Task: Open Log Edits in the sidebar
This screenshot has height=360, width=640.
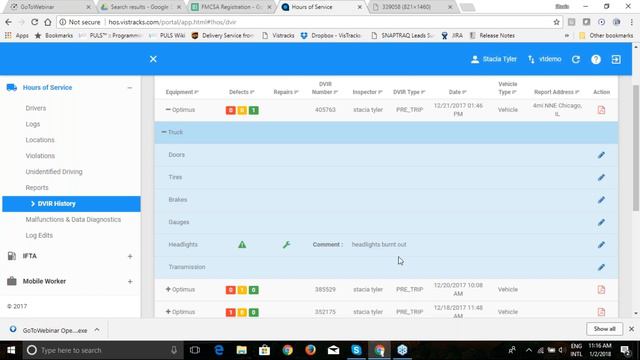Action: 39,236
